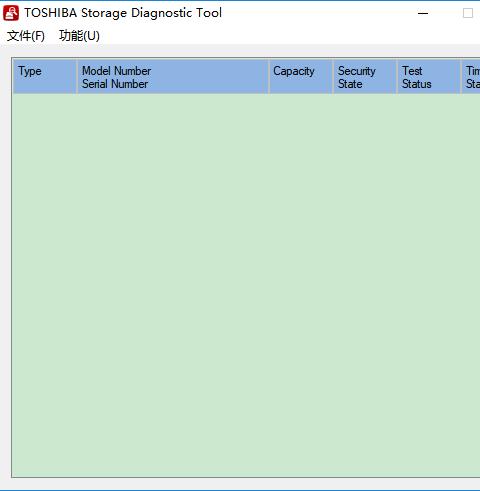480x491 pixels.
Task: Click the Security State column header
Action: (365, 77)
